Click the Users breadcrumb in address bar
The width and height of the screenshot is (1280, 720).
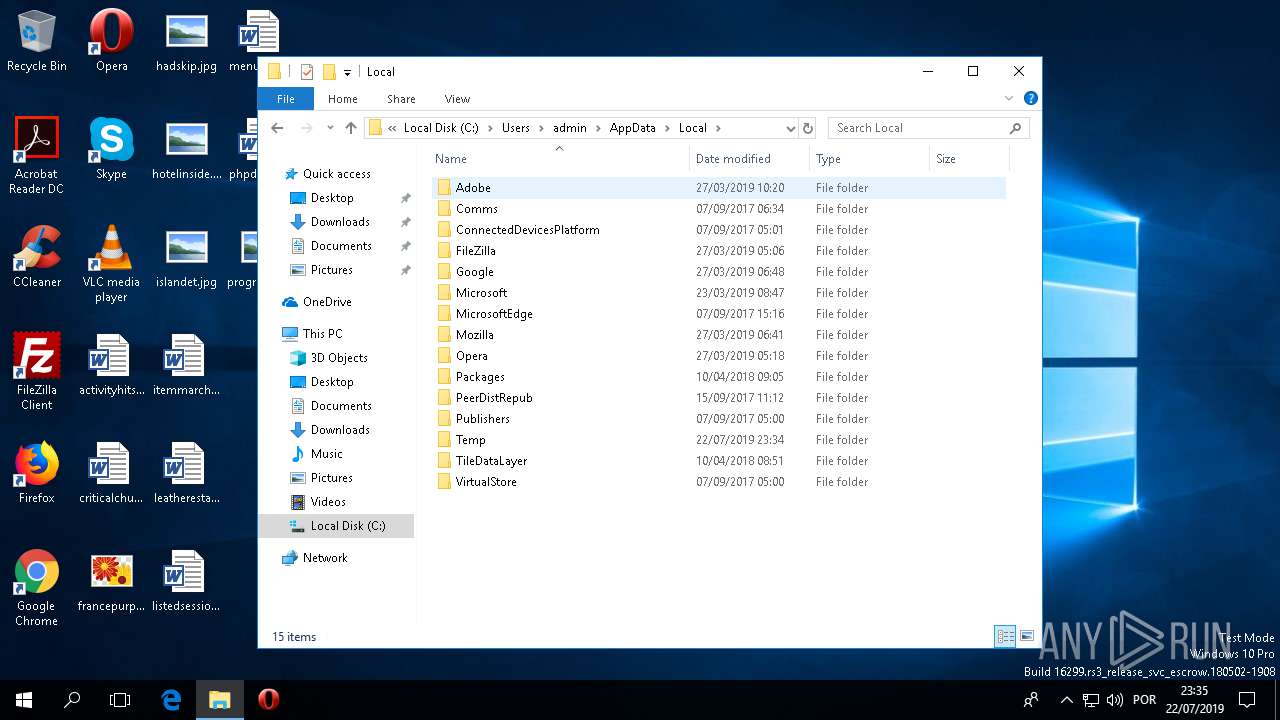pos(516,128)
